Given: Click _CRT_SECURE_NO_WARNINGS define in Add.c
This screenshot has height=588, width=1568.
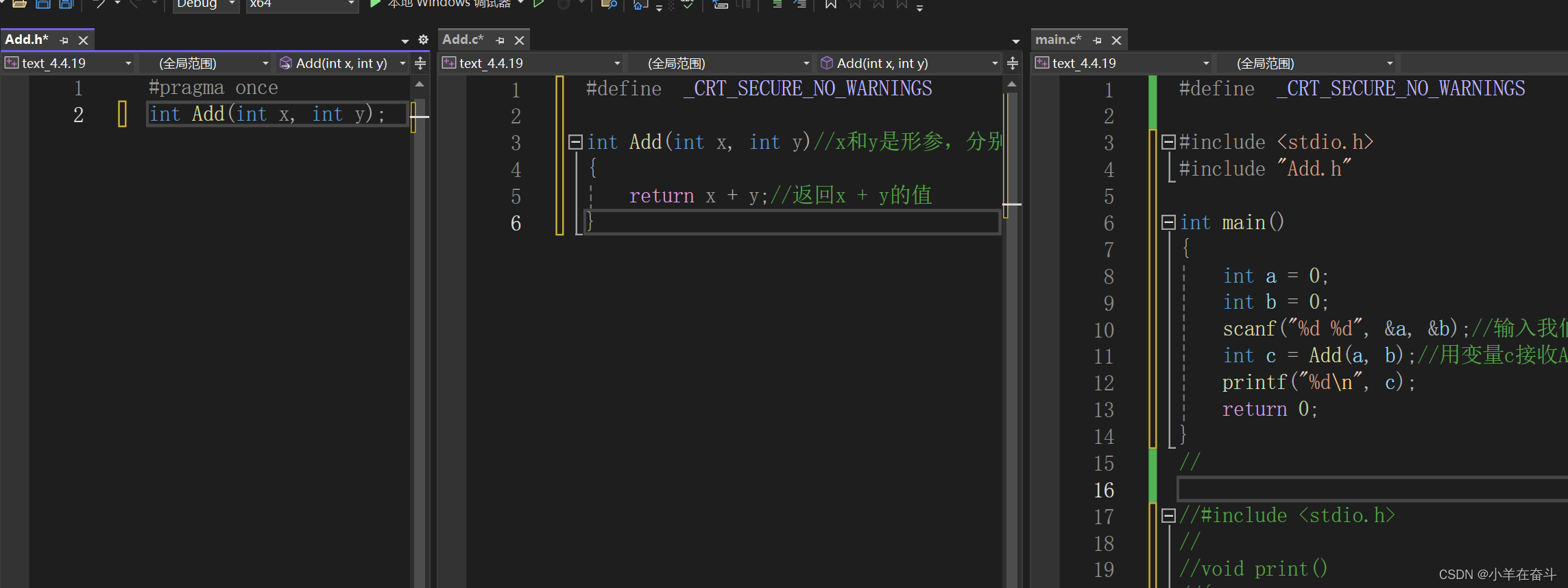Looking at the screenshot, I should coord(807,89).
